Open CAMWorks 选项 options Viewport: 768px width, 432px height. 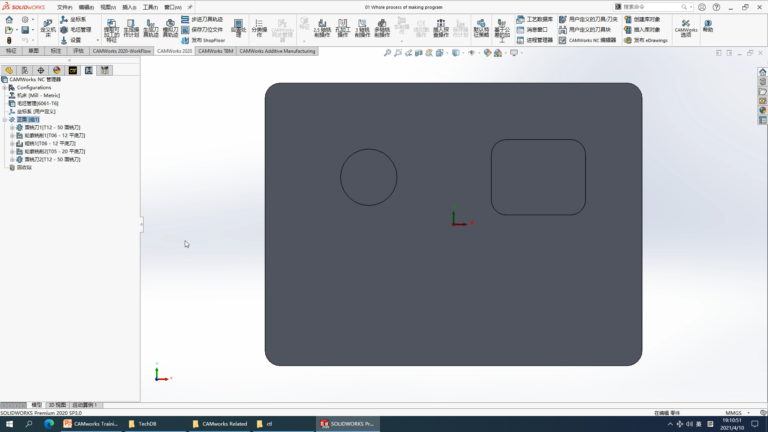tap(685, 28)
